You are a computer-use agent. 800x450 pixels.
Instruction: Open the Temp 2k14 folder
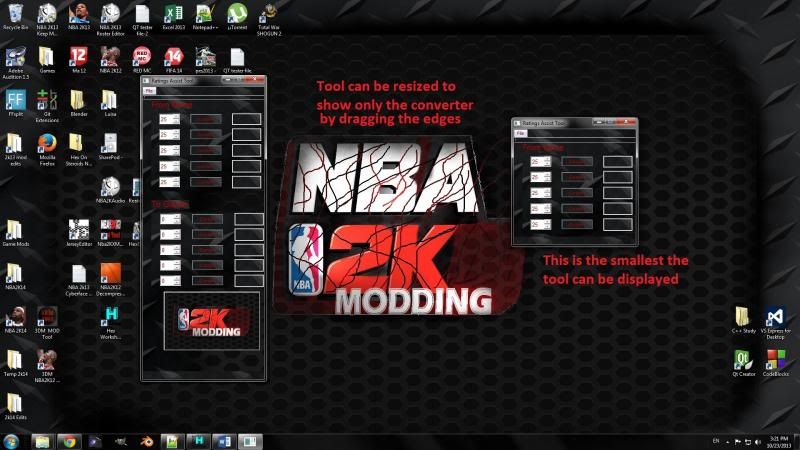[15, 363]
